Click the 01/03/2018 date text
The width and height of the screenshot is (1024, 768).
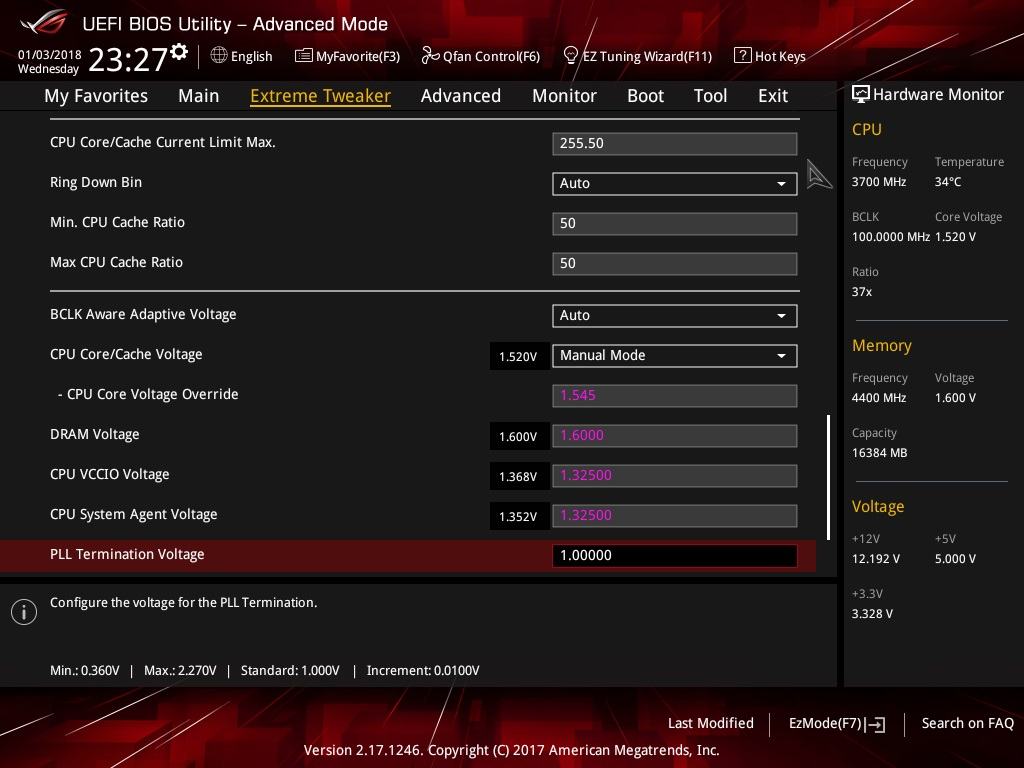(x=50, y=54)
